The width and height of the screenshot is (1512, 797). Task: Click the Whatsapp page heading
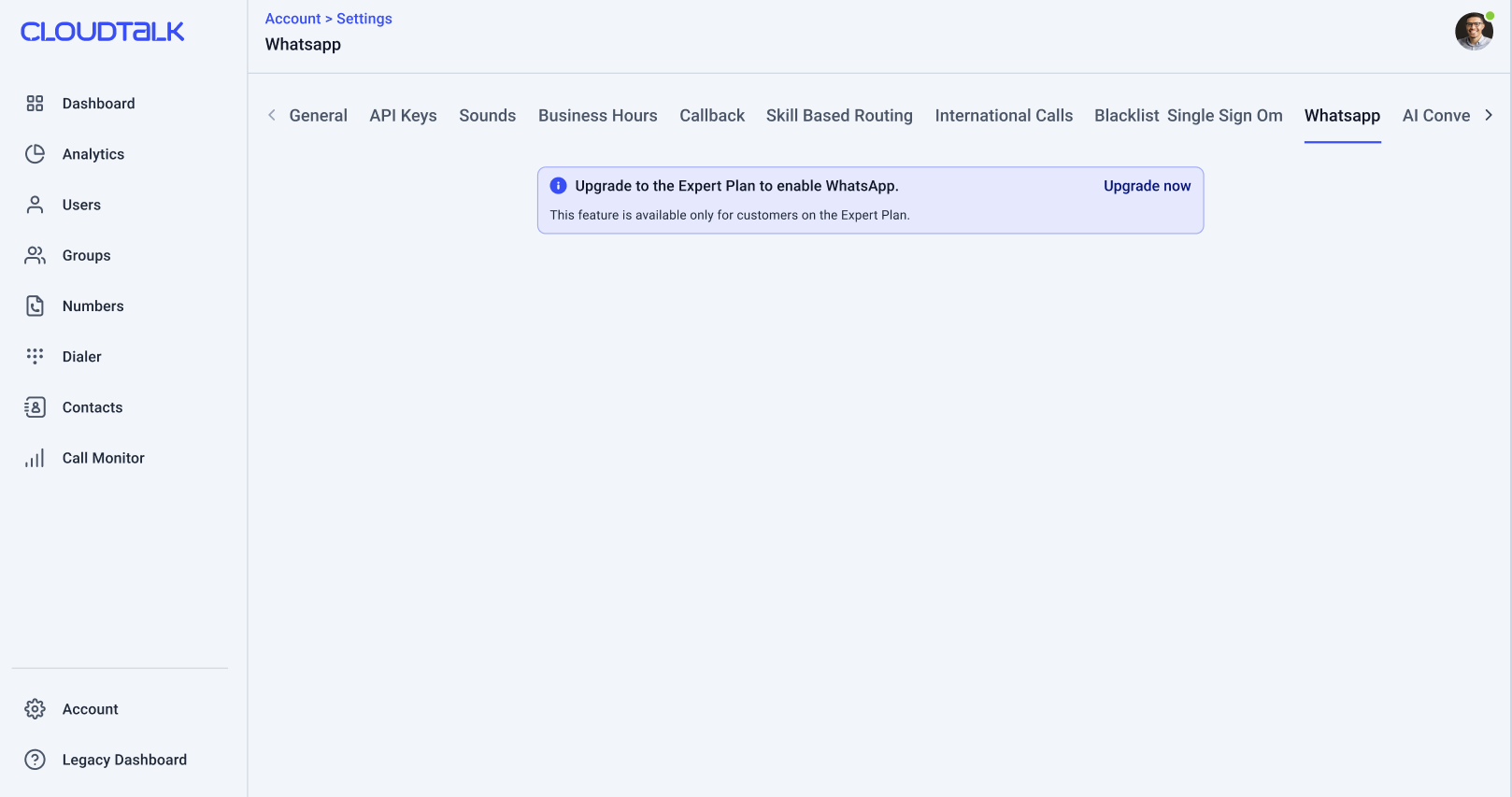(x=303, y=45)
